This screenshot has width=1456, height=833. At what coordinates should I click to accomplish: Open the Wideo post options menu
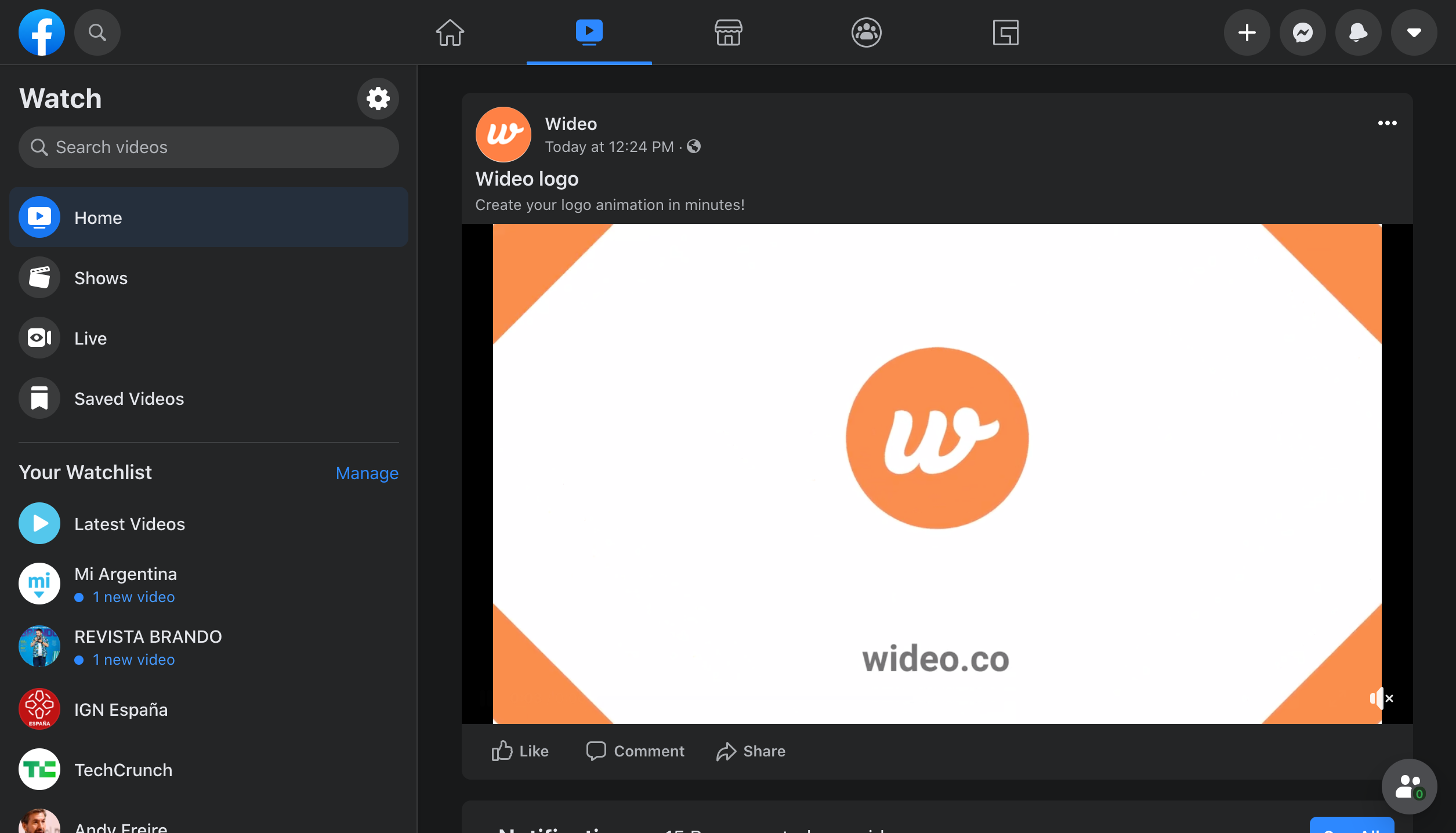[x=1388, y=123]
